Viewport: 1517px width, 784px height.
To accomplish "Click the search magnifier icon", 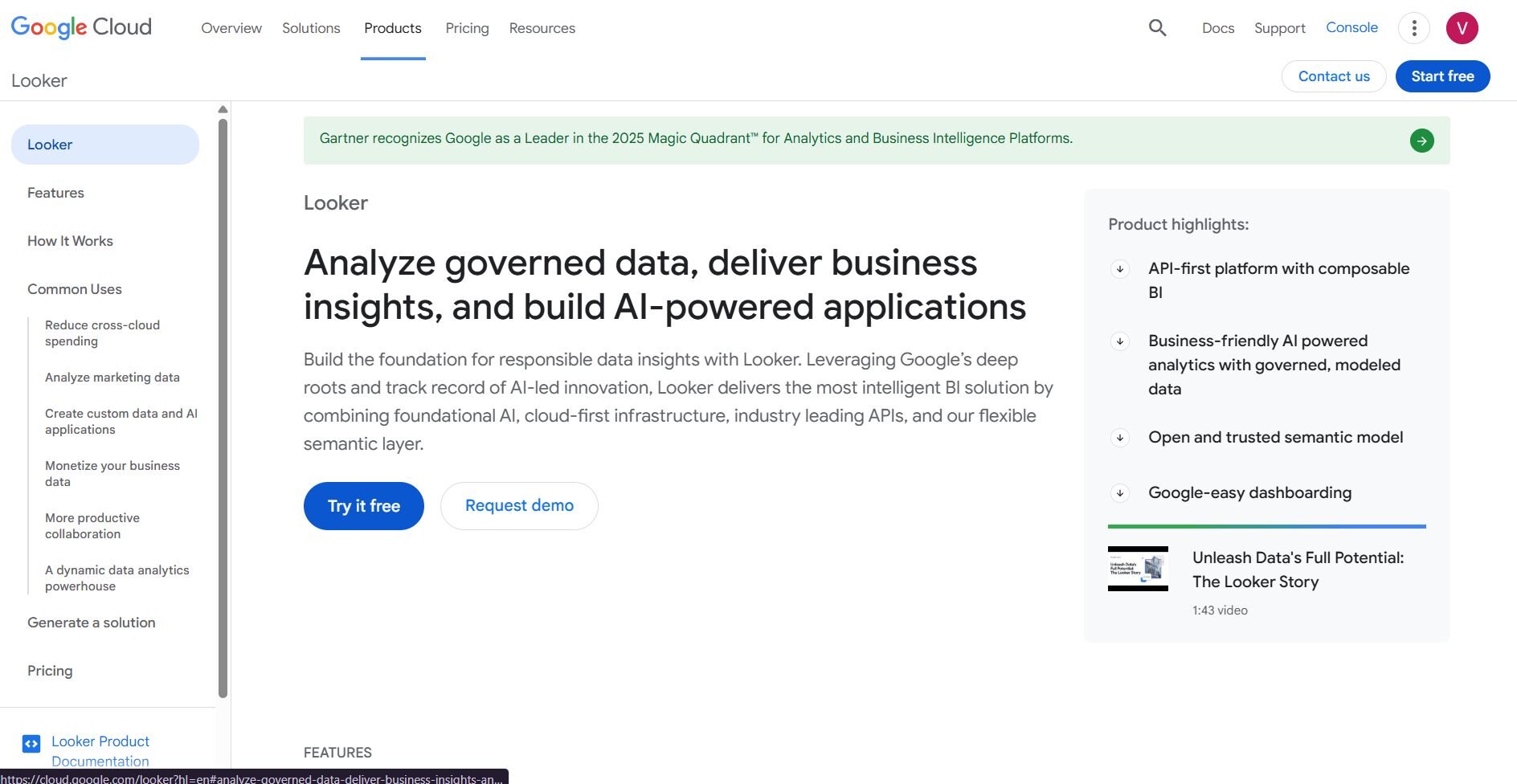I will click(1157, 28).
